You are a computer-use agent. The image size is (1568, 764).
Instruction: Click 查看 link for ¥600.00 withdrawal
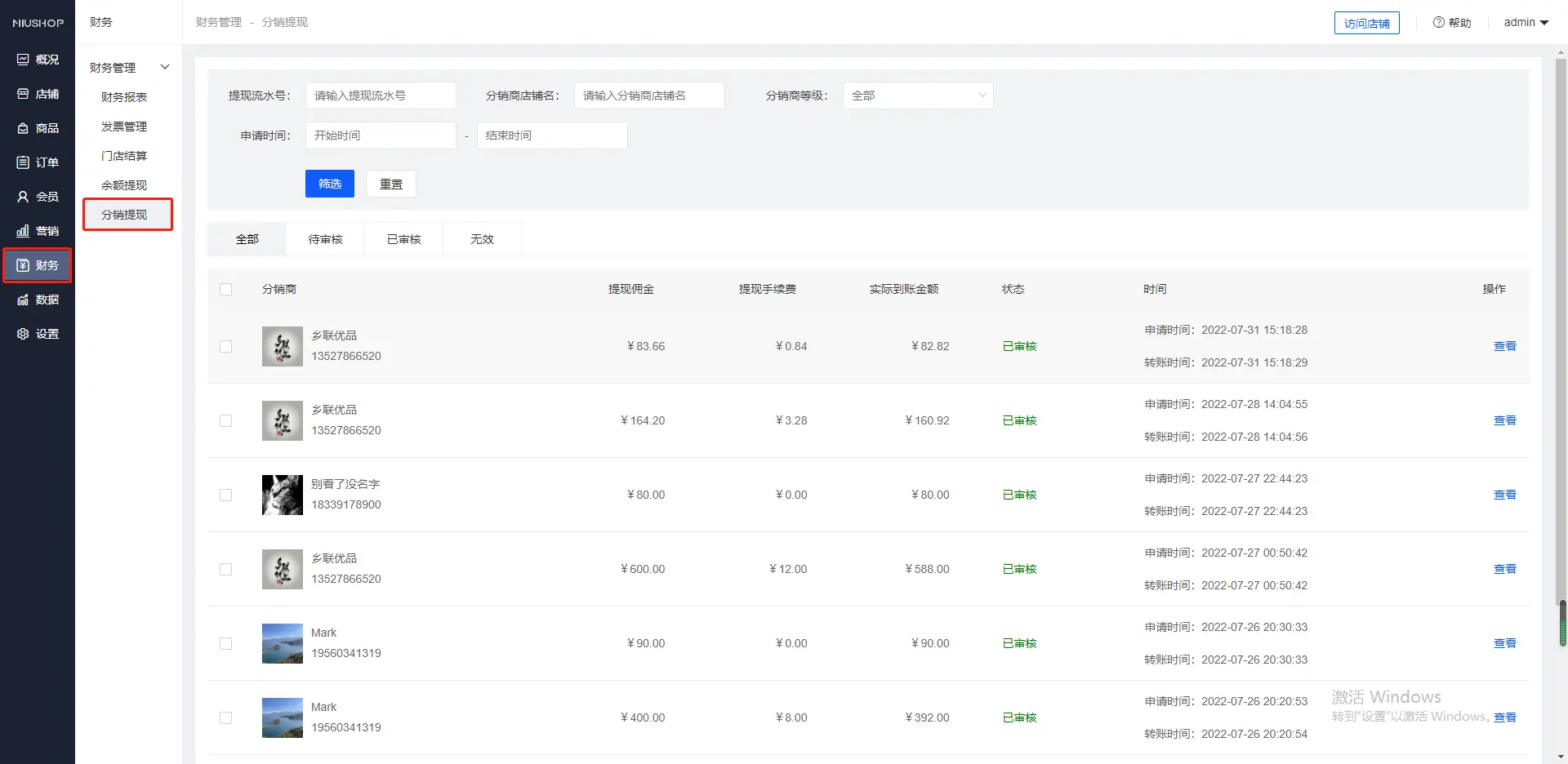click(1504, 569)
